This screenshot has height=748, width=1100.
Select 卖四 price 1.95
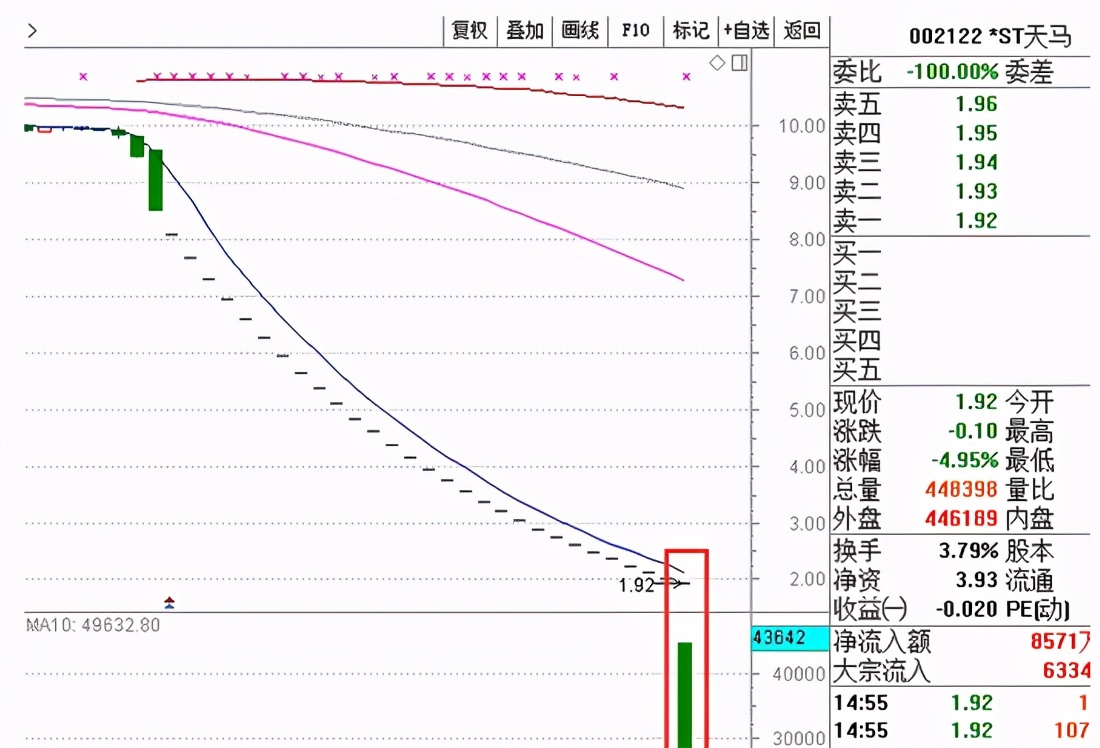[976, 133]
